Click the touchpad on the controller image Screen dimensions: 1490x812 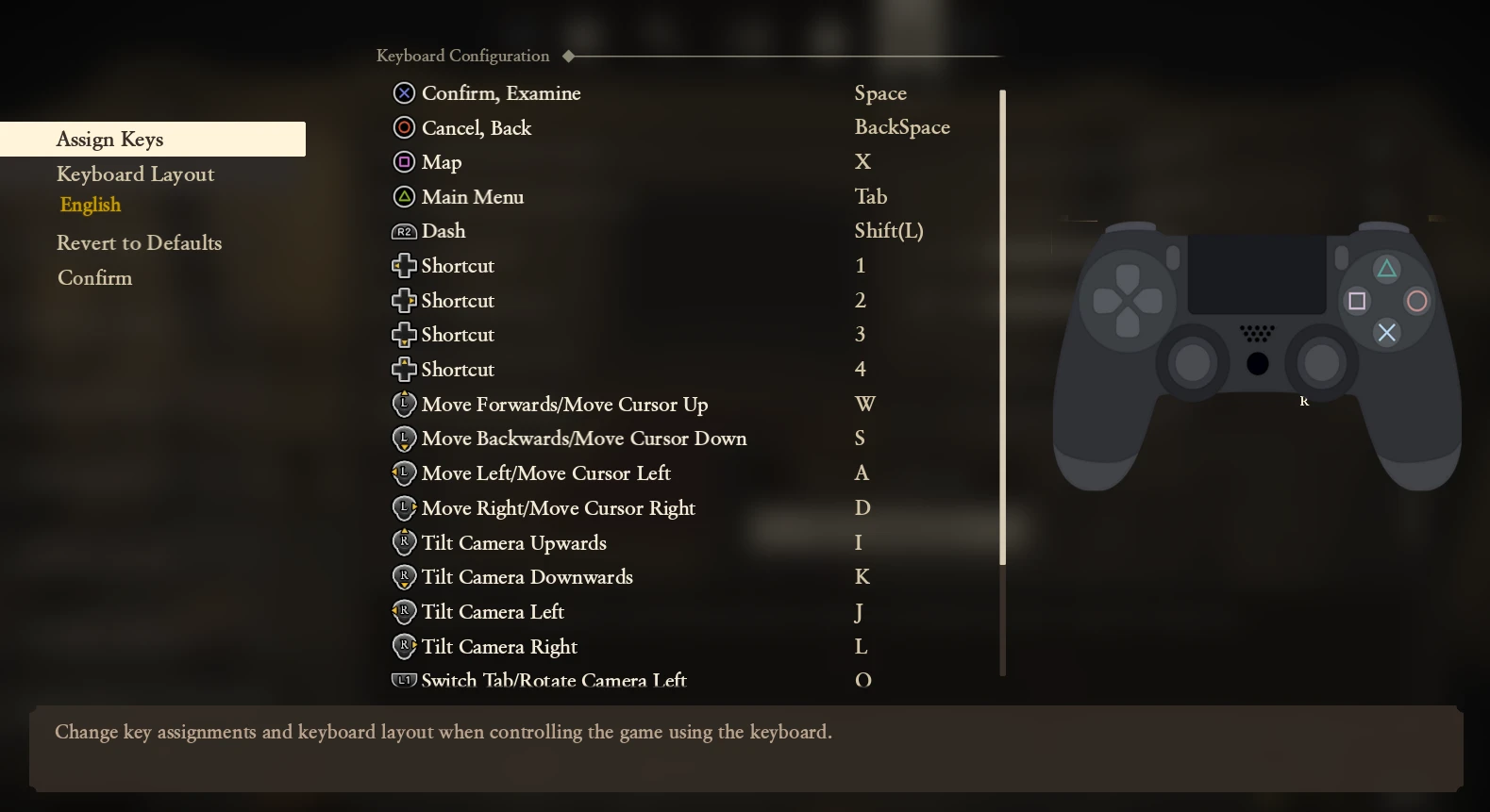[1257, 274]
